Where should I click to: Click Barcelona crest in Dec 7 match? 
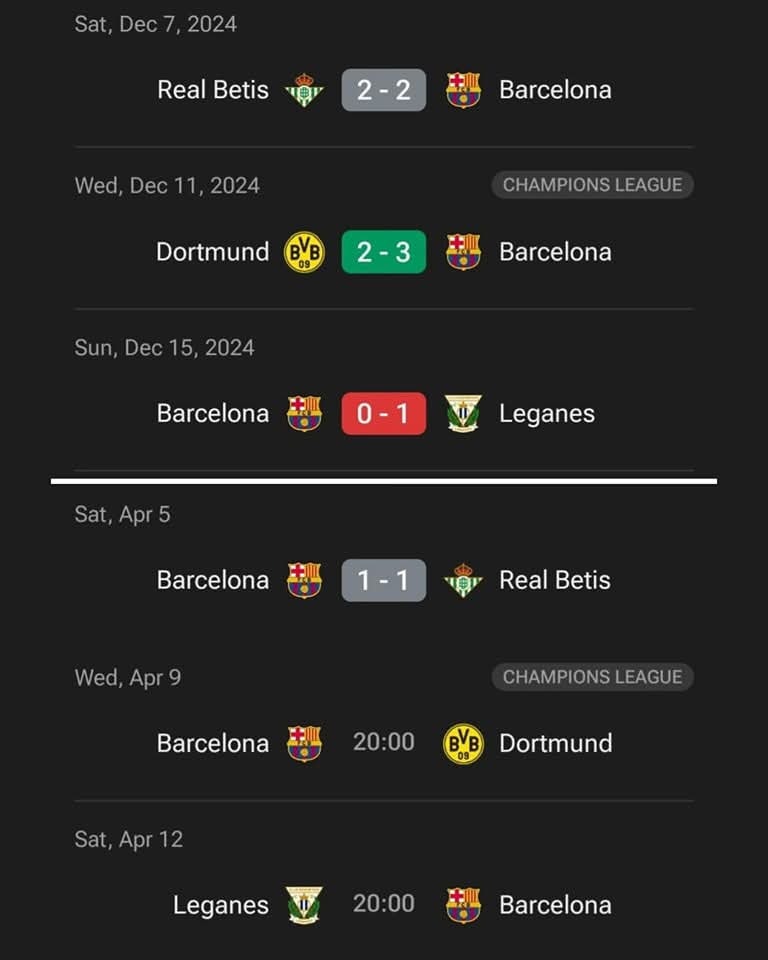(463, 90)
